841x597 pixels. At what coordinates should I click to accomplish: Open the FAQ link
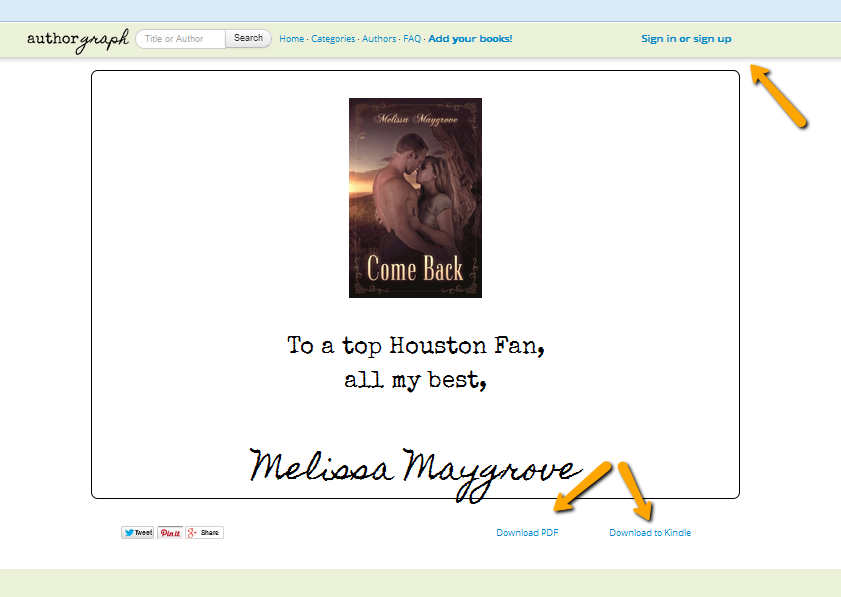click(x=412, y=39)
